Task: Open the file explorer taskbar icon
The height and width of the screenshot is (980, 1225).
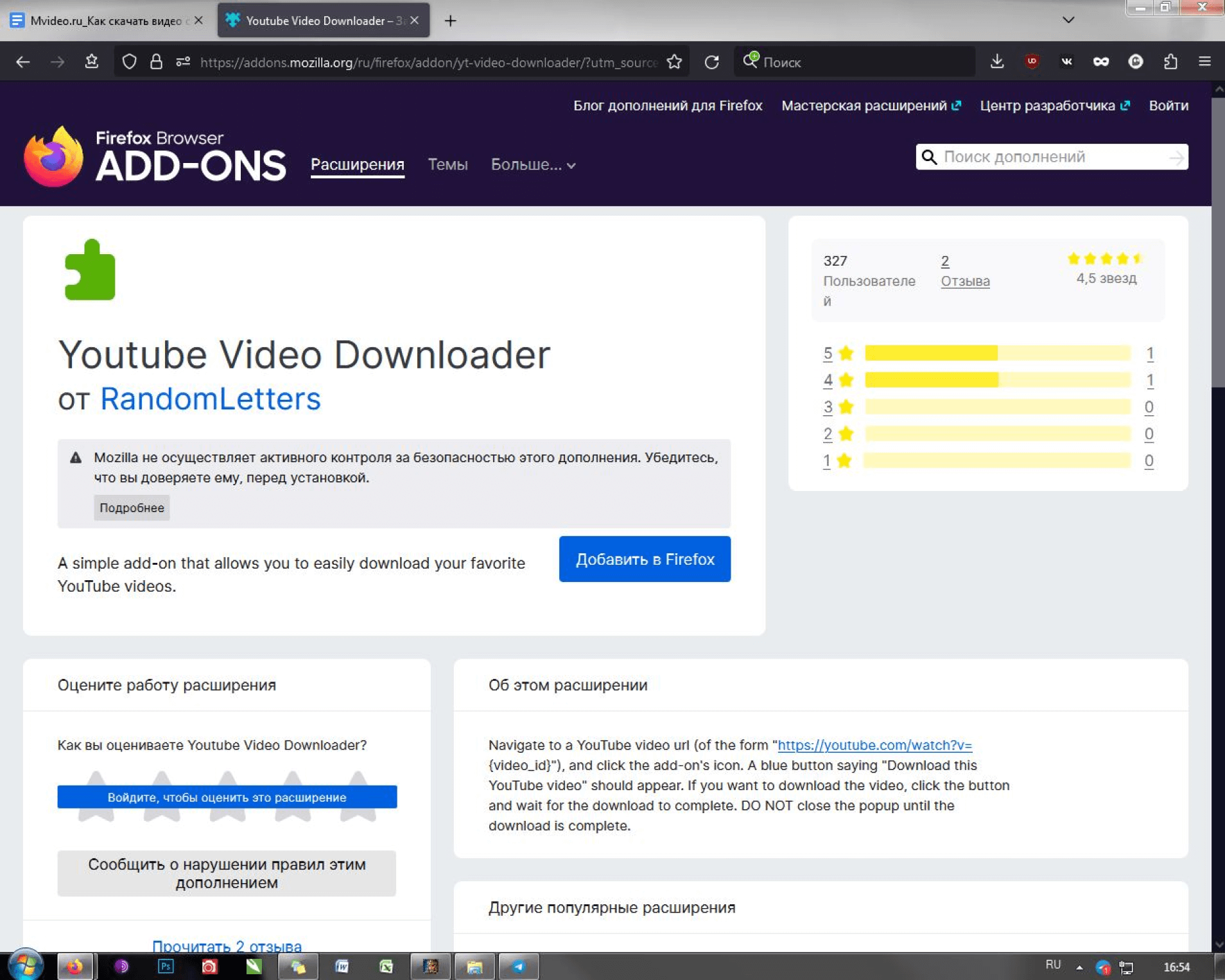Action: [474, 967]
